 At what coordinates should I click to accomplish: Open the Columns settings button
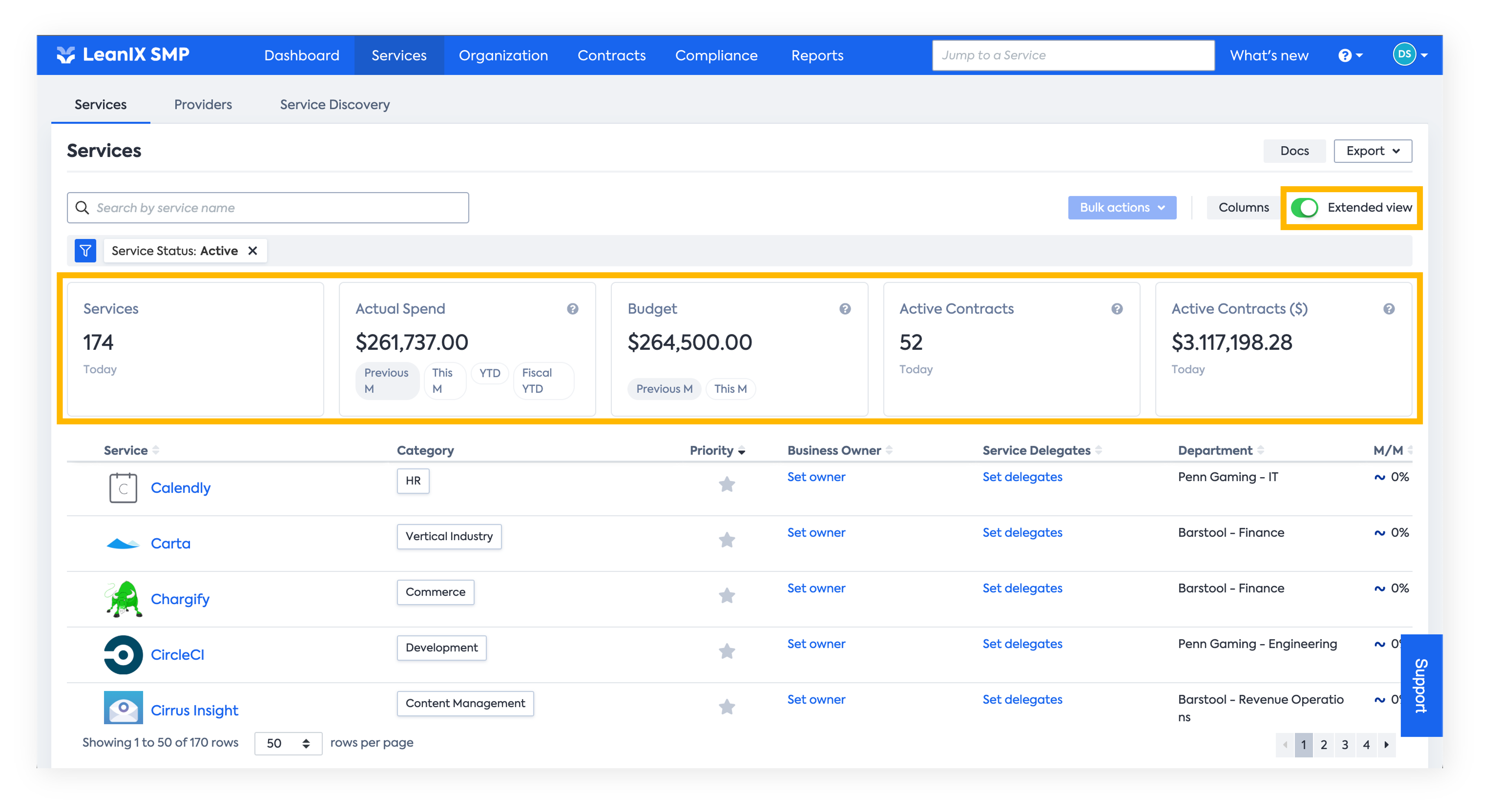pyautogui.click(x=1243, y=208)
